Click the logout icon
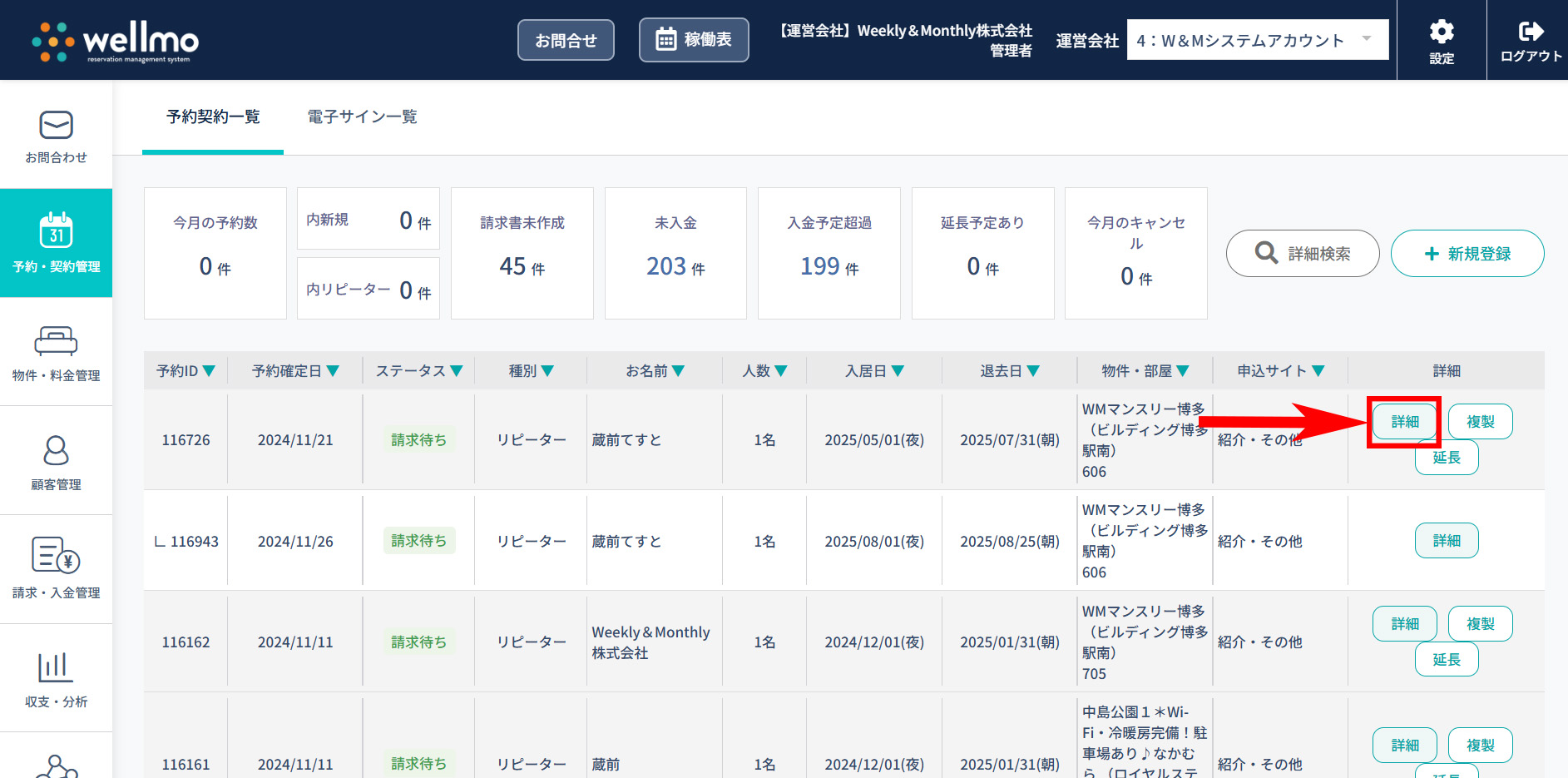1568x778 pixels. pos(1531,32)
